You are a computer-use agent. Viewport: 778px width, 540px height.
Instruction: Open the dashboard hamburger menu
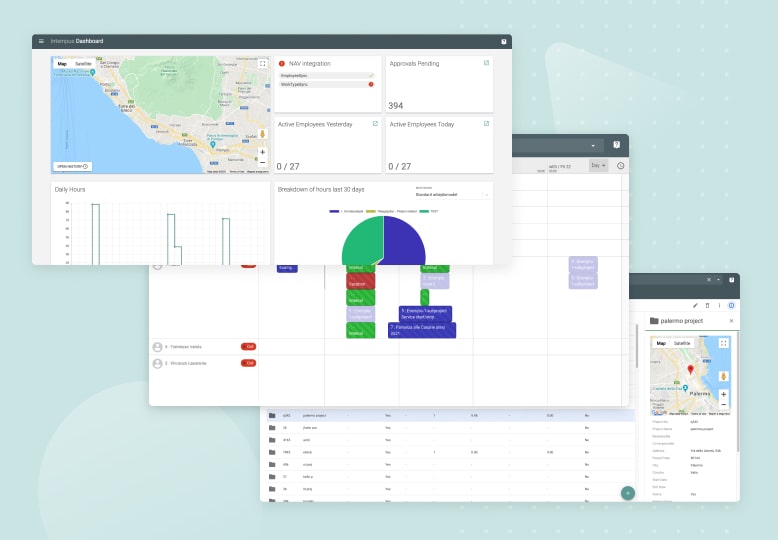click(x=41, y=41)
